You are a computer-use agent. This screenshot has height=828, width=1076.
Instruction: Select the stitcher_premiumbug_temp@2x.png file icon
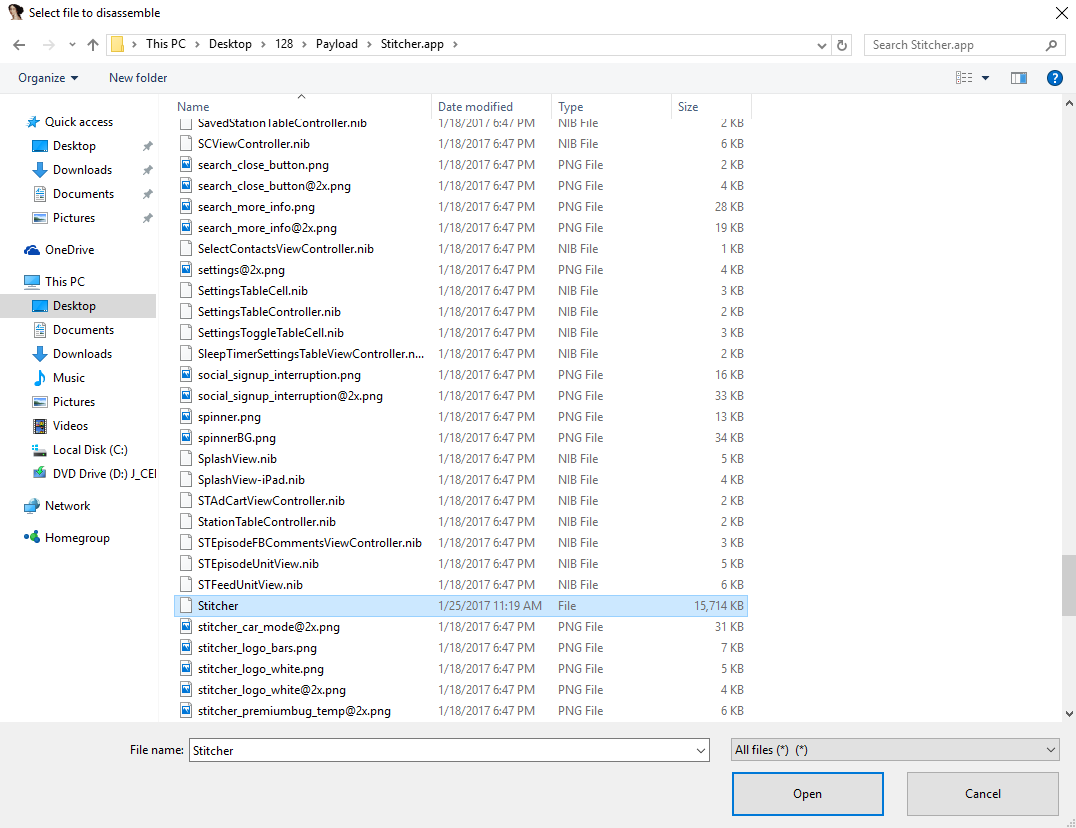point(185,711)
